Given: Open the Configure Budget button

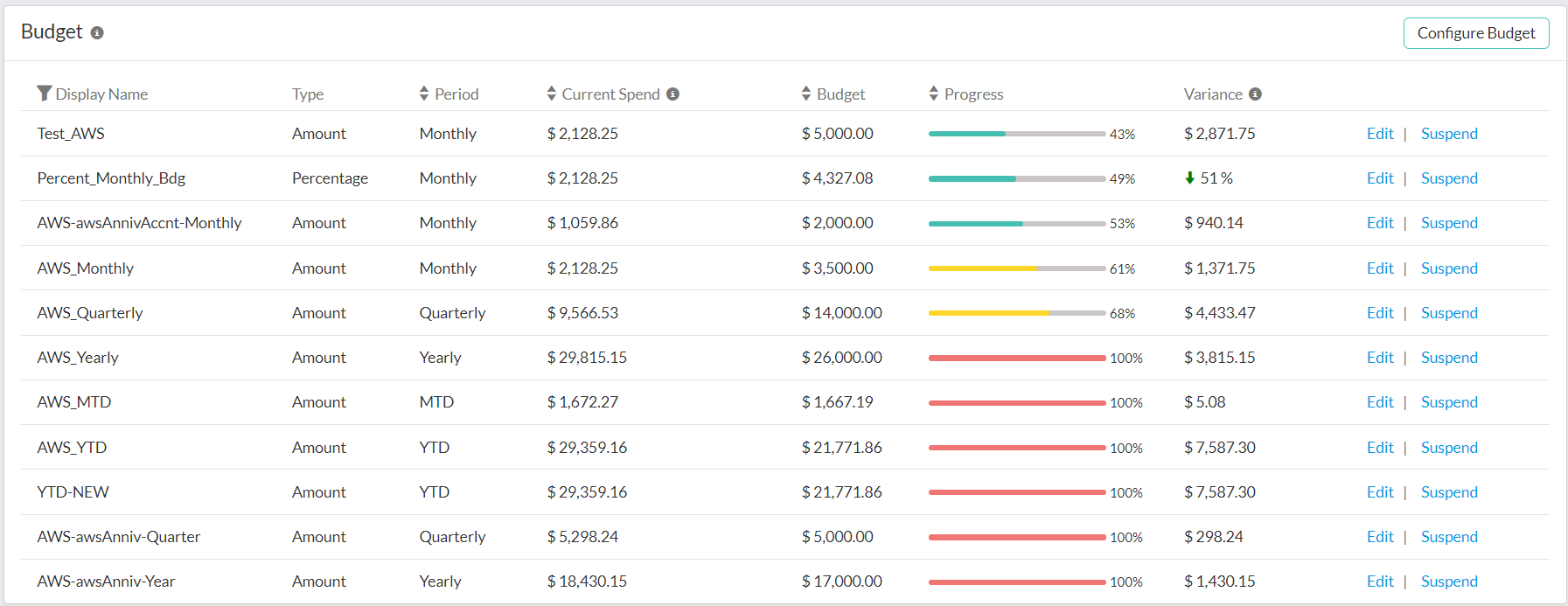Looking at the screenshot, I should tap(1475, 33).
